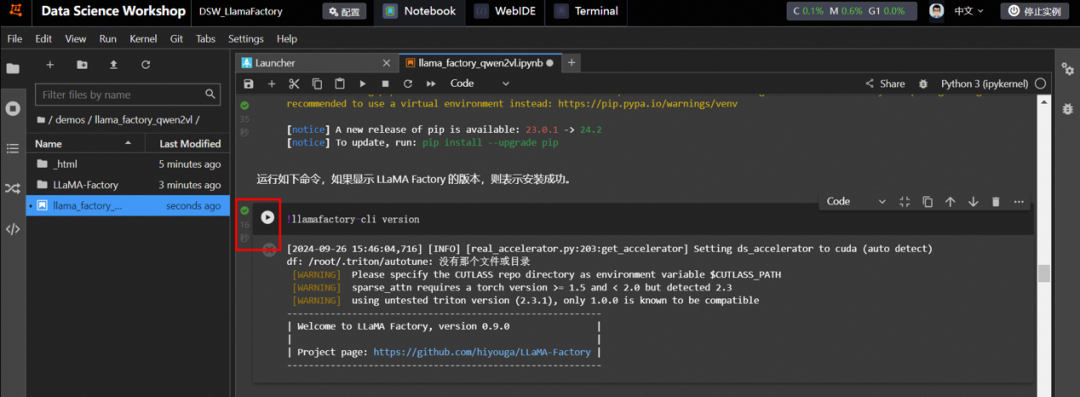
Task: Clear the cell output with the X circle
Action: pos(269,250)
